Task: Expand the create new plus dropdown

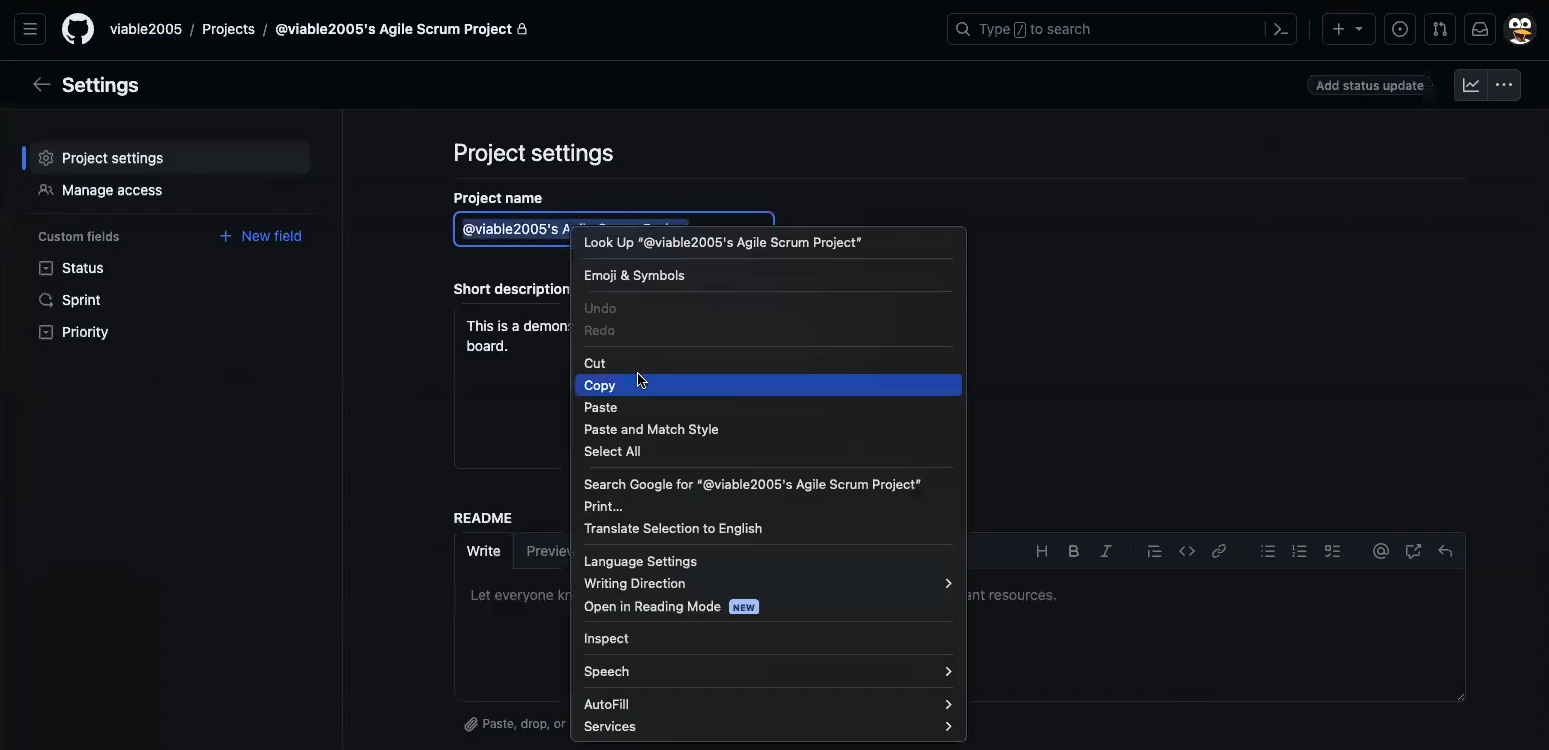Action: [x=1348, y=30]
